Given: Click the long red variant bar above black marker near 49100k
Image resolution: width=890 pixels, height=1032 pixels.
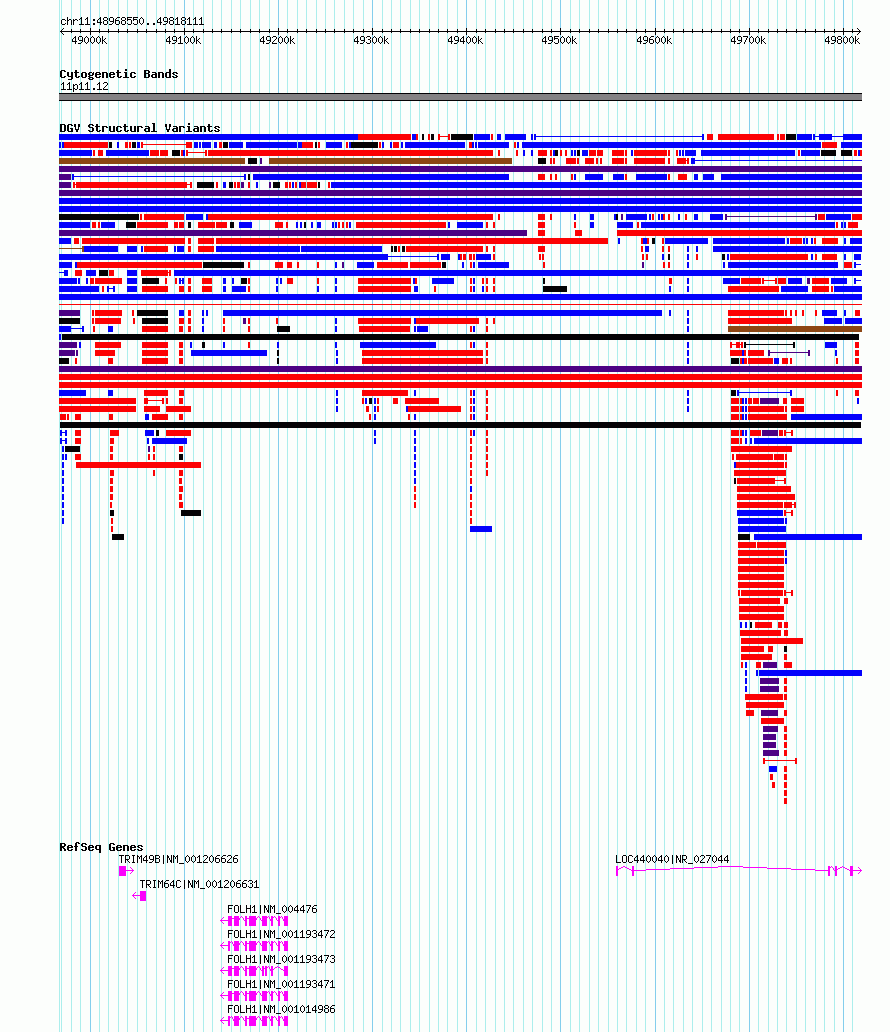Looking at the screenshot, I should [x=138, y=465].
